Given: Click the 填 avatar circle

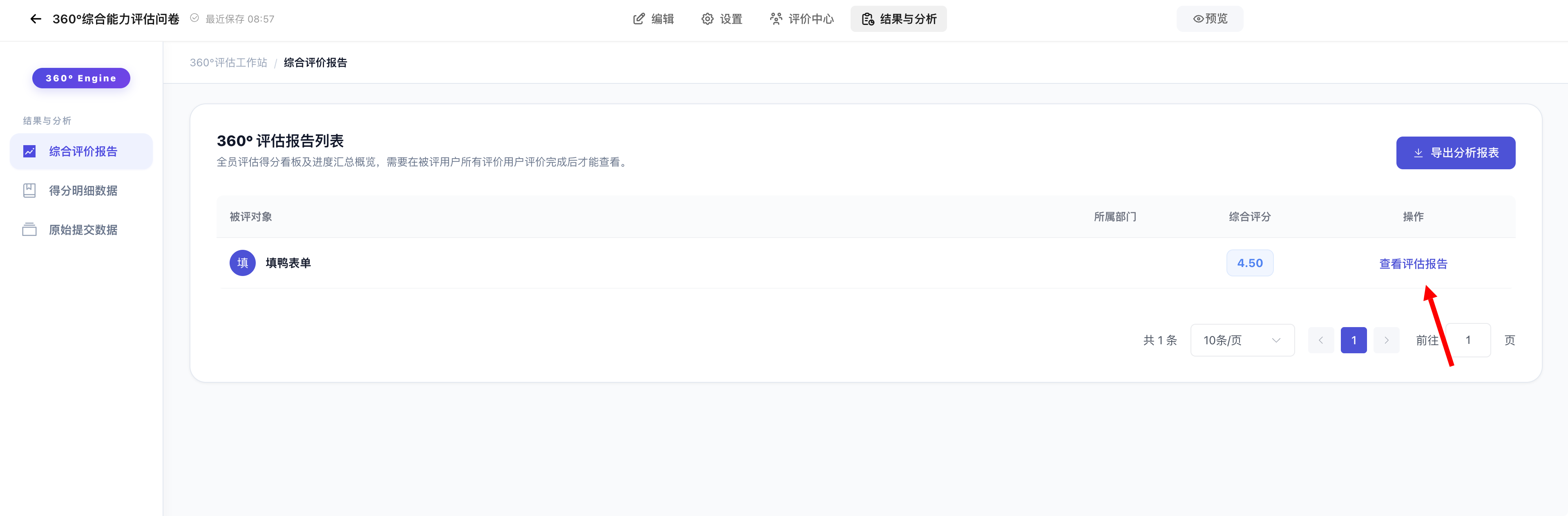Looking at the screenshot, I should (x=242, y=262).
